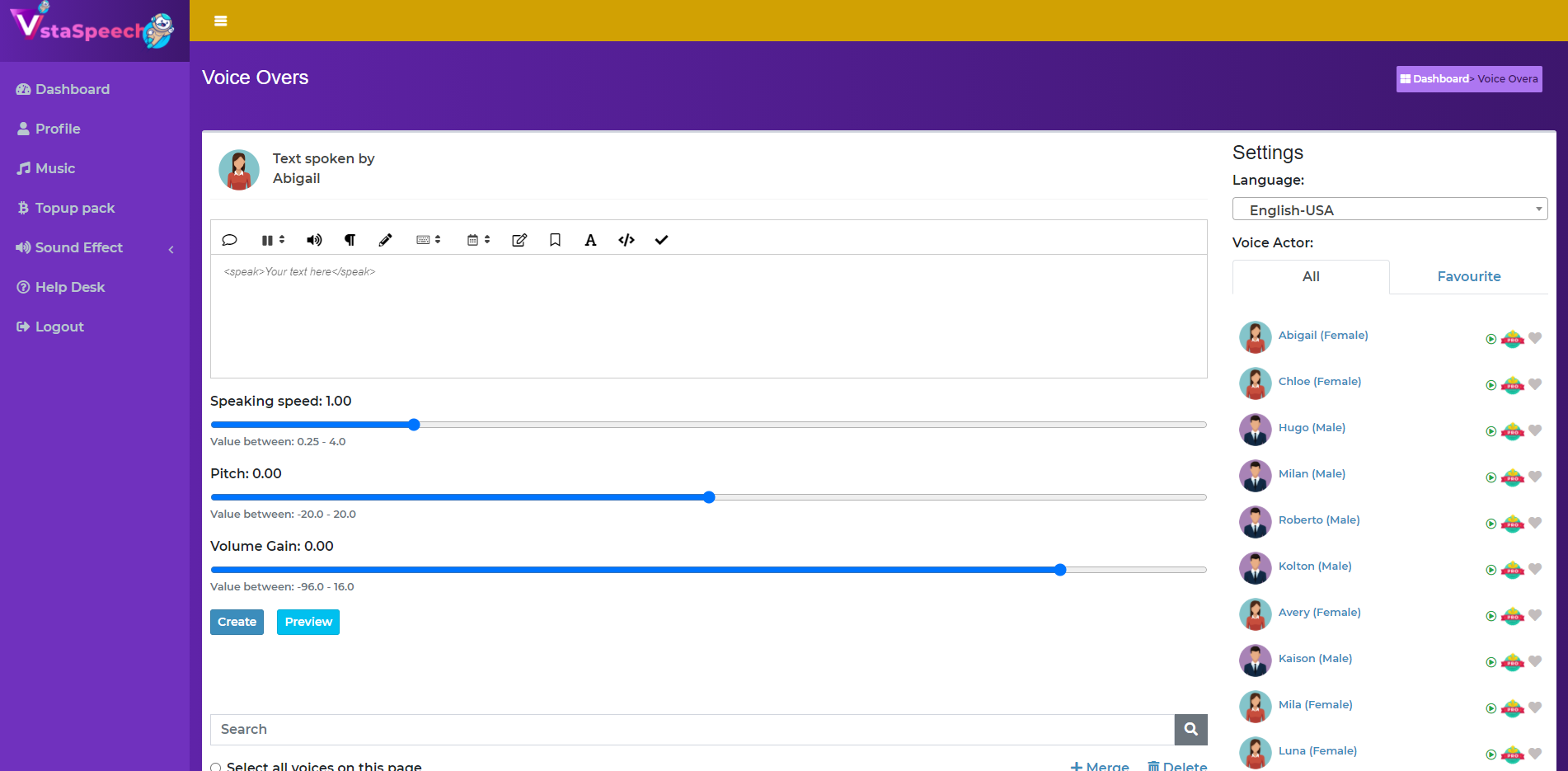Switch to the All voice actors tab
Screen dimensions: 1568x771
[x=1311, y=277]
